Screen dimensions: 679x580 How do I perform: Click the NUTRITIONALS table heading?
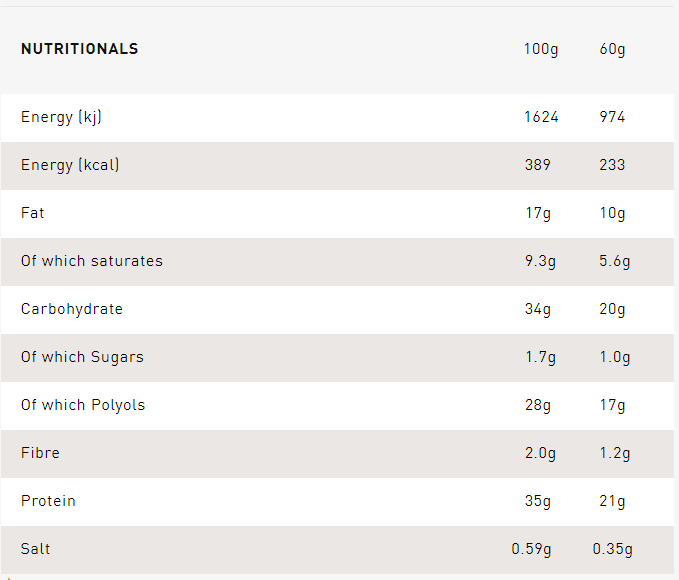tap(80, 49)
